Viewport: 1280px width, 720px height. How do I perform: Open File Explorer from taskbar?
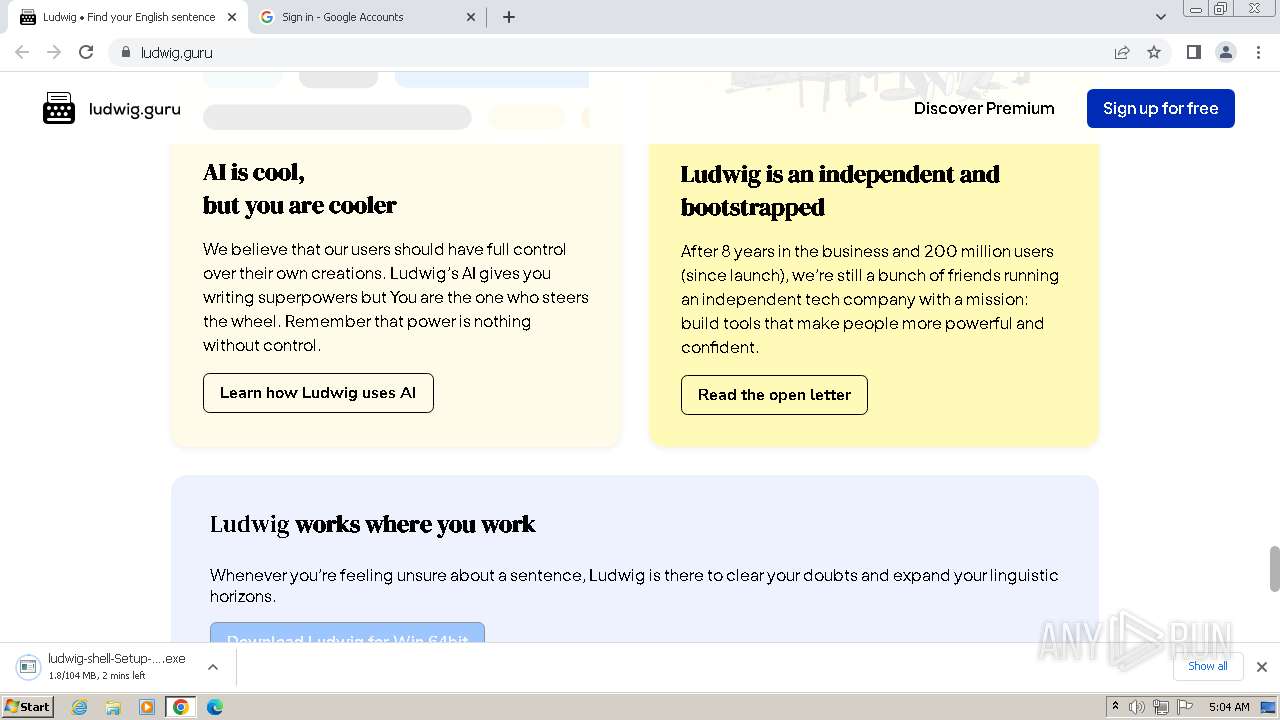coord(113,707)
